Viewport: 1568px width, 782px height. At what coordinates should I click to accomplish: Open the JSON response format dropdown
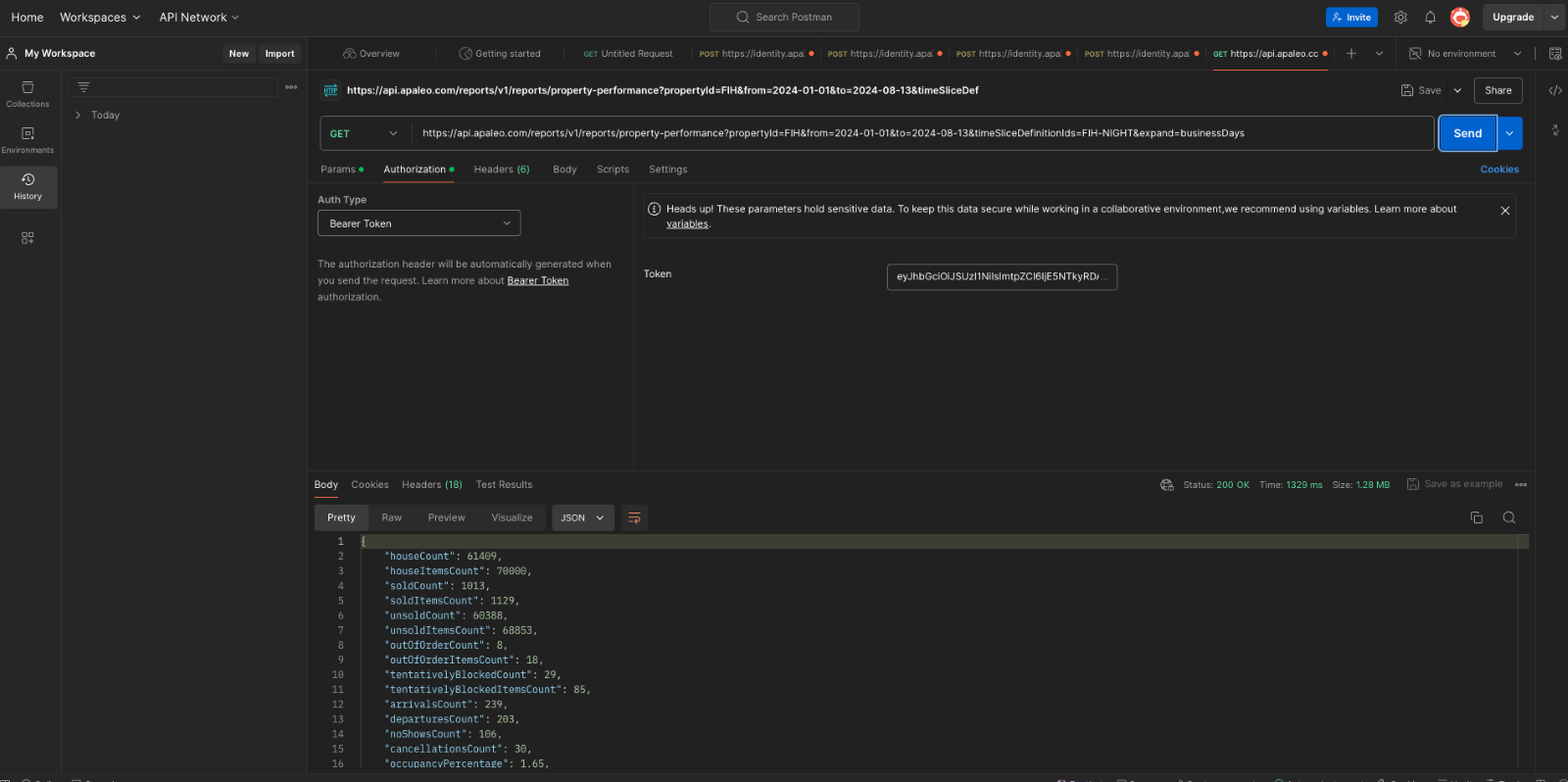pos(583,517)
